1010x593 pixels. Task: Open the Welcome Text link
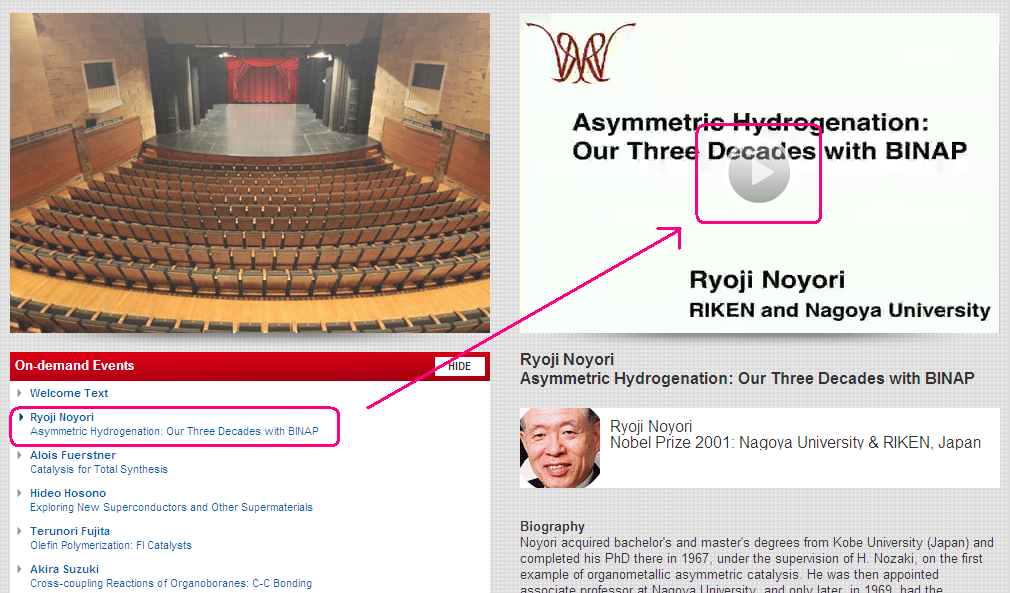point(69,393)
